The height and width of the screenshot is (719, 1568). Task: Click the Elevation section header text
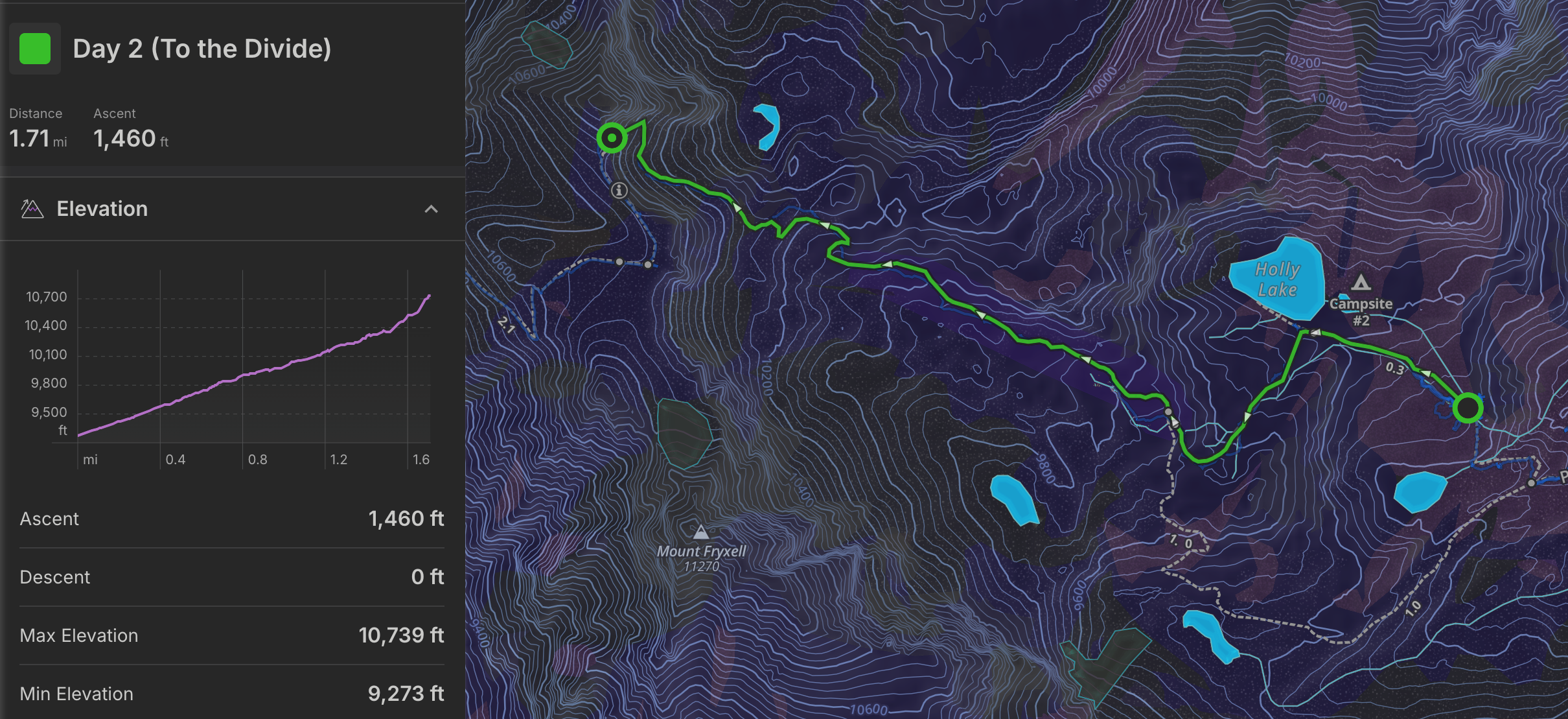point(102,209)
